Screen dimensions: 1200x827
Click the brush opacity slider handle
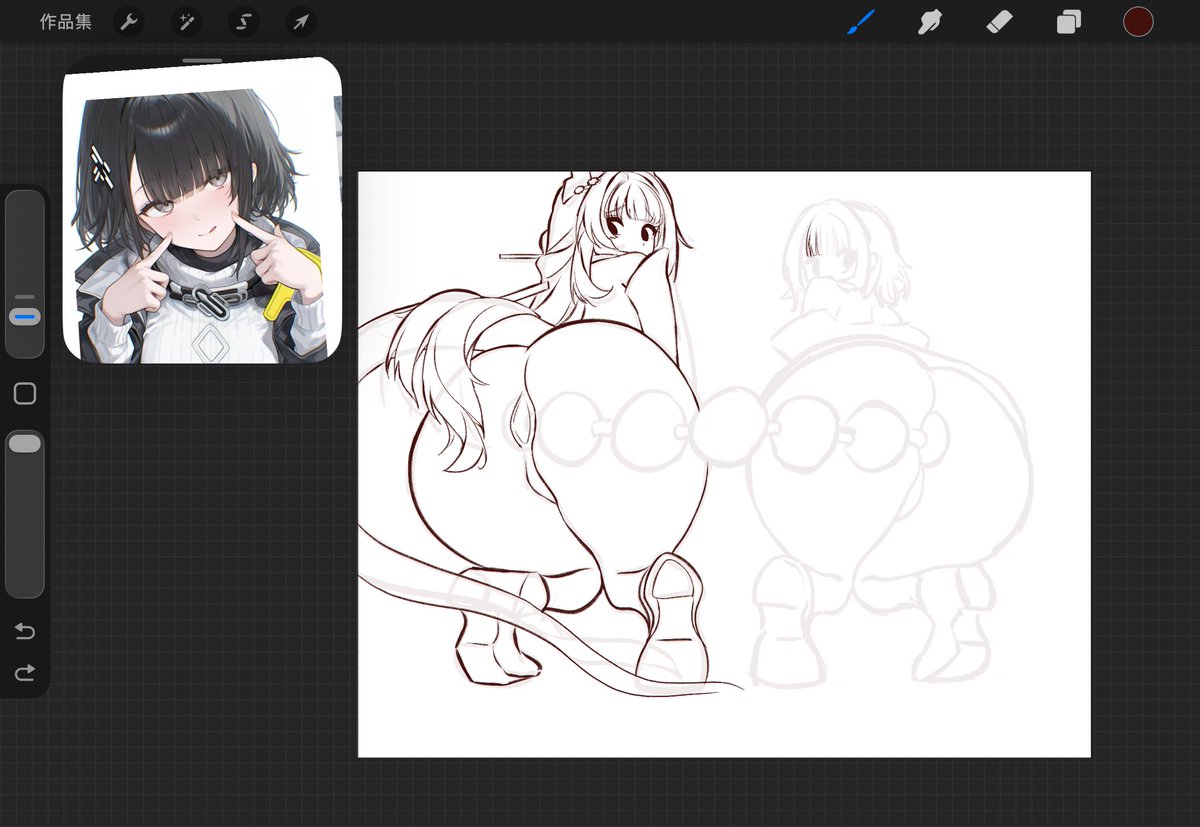coord(25,442)
